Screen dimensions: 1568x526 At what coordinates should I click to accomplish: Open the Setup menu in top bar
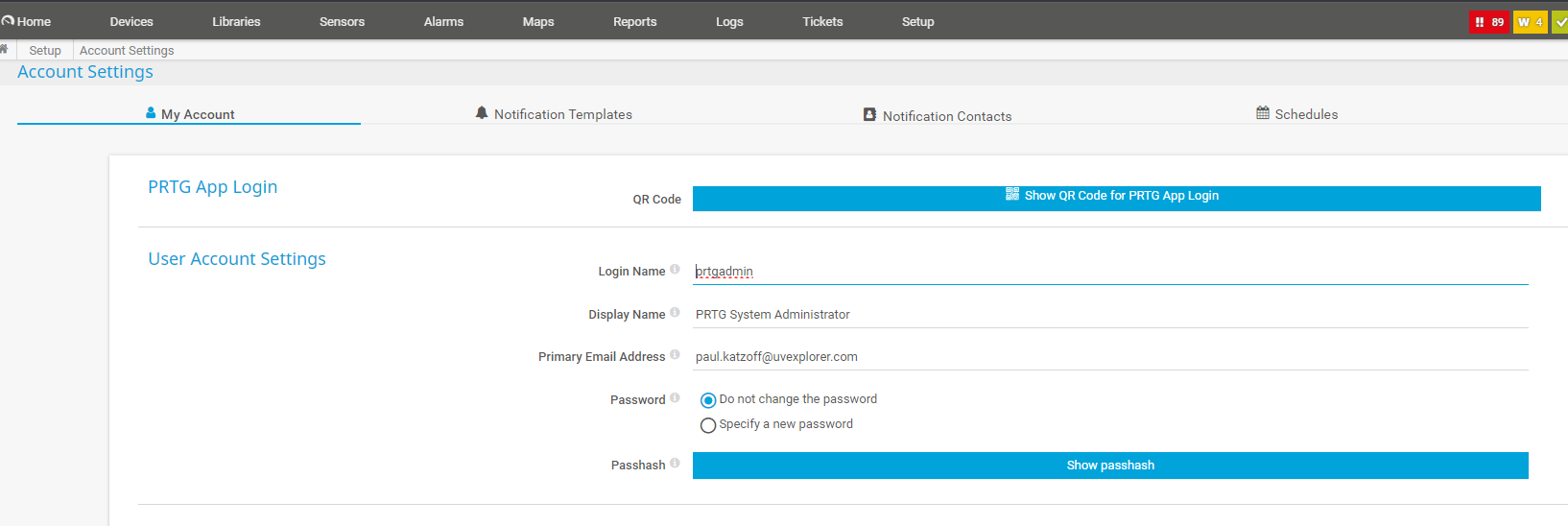coord(917,21)
